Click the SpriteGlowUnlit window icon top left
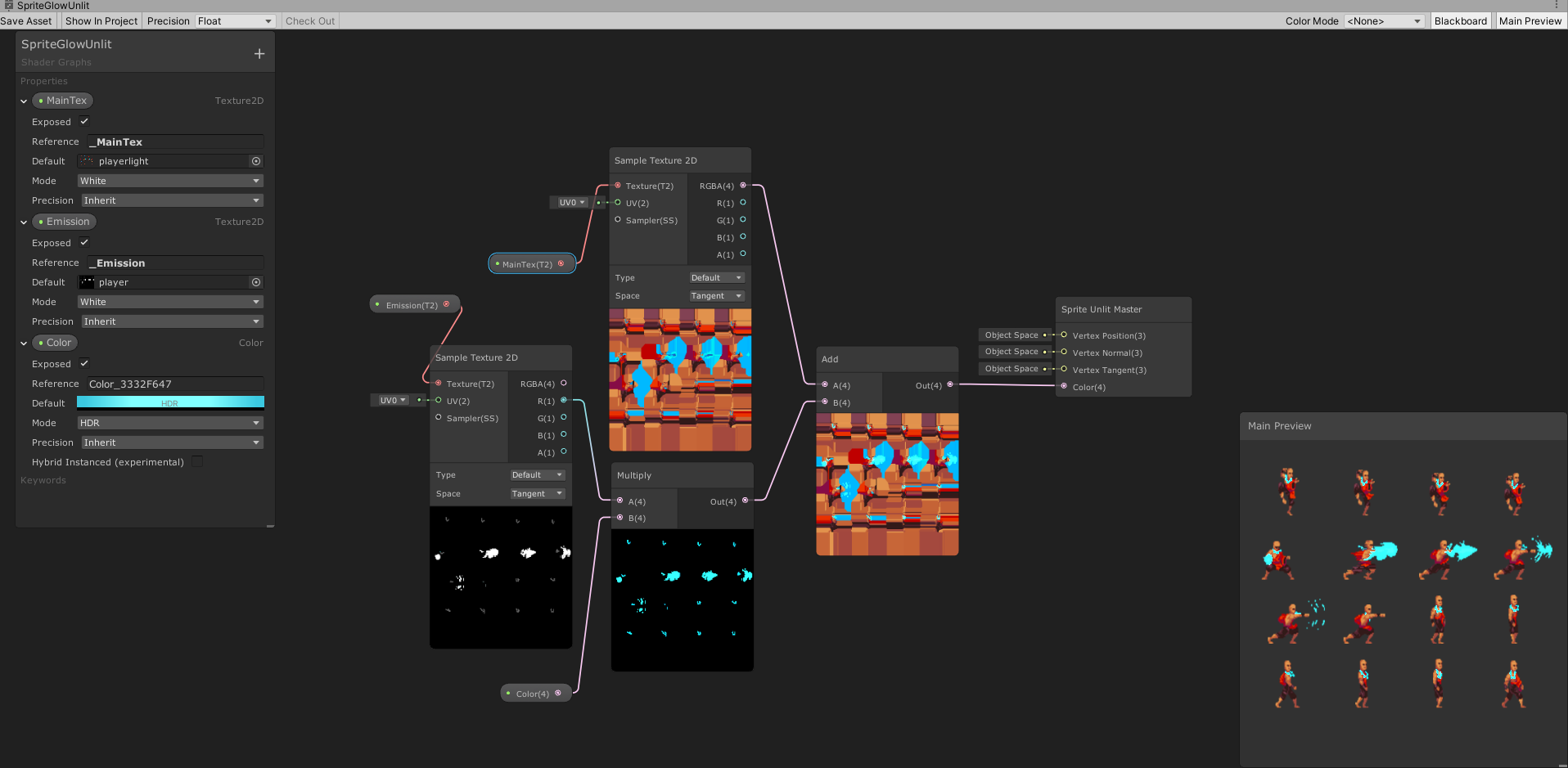 coord(7,5)
